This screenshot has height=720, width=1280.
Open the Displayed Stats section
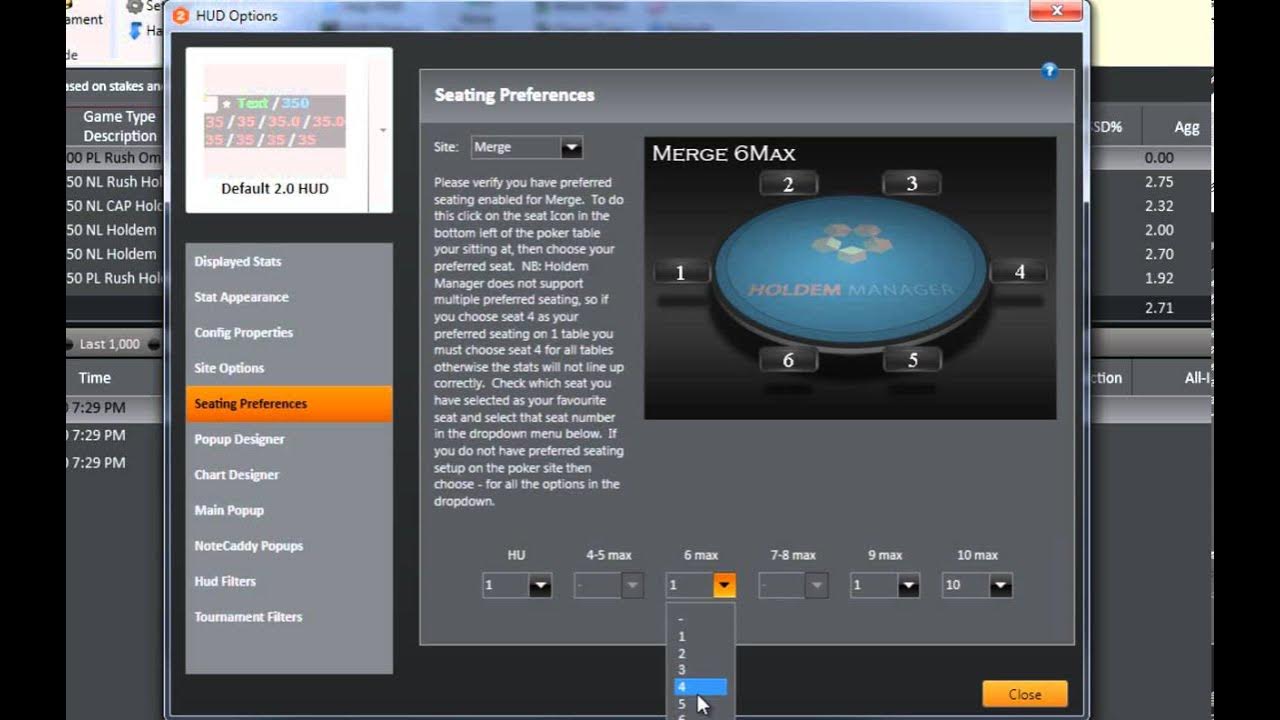(x=289, y=262)
